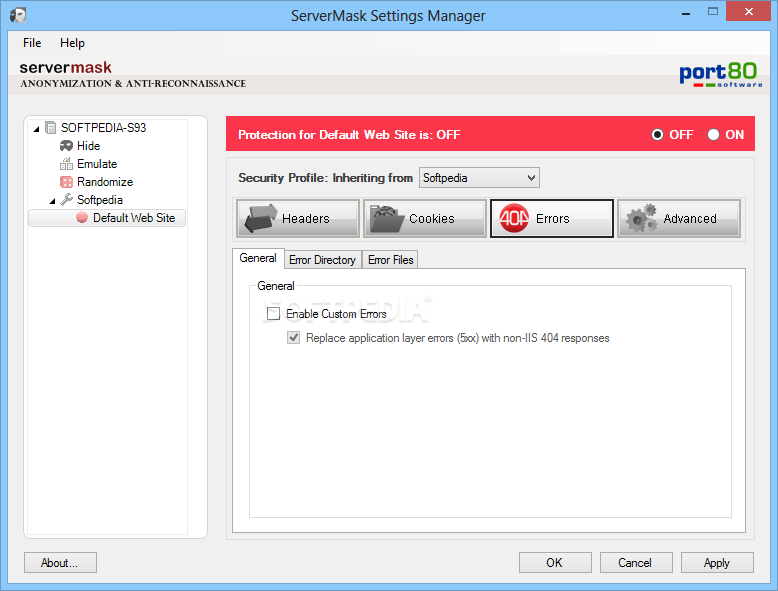Open the Errors settings section
Image resolution: width=778 pixels, height=591 pixels.
click(552, 218)
